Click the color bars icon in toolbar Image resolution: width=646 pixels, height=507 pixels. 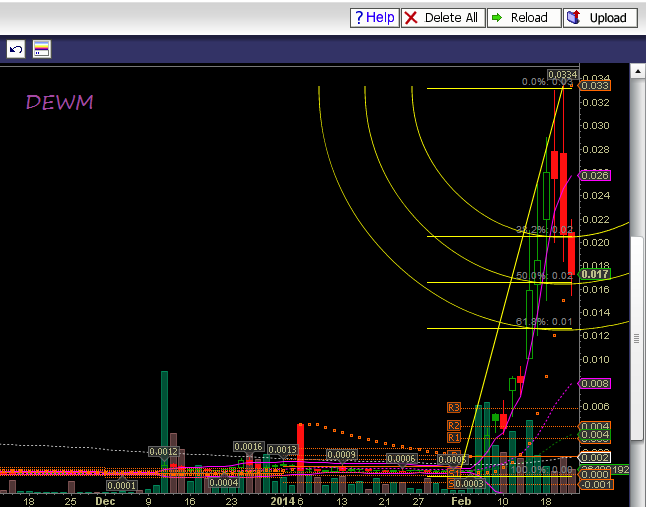42,49
